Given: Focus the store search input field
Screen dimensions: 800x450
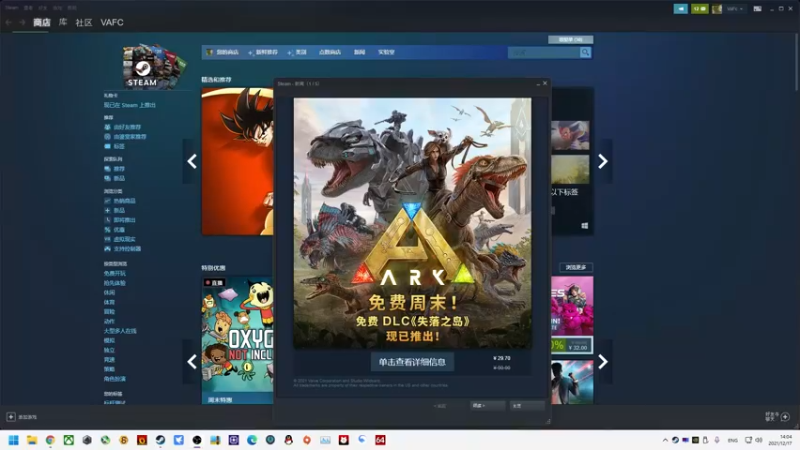Looking at the screenshot, I should (x=544, y=52).
